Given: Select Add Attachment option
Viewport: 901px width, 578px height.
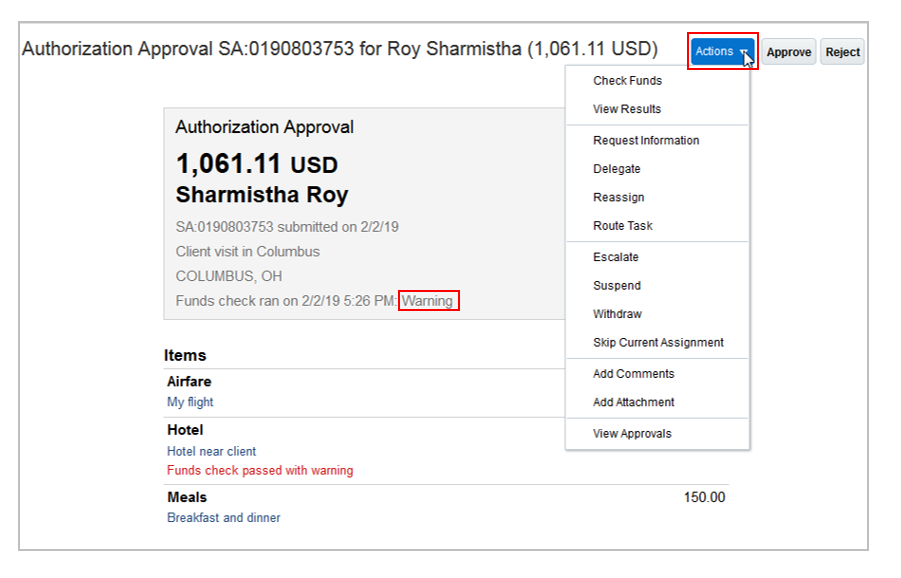Looking at the screenshot, I should click(x=634, y=402).
